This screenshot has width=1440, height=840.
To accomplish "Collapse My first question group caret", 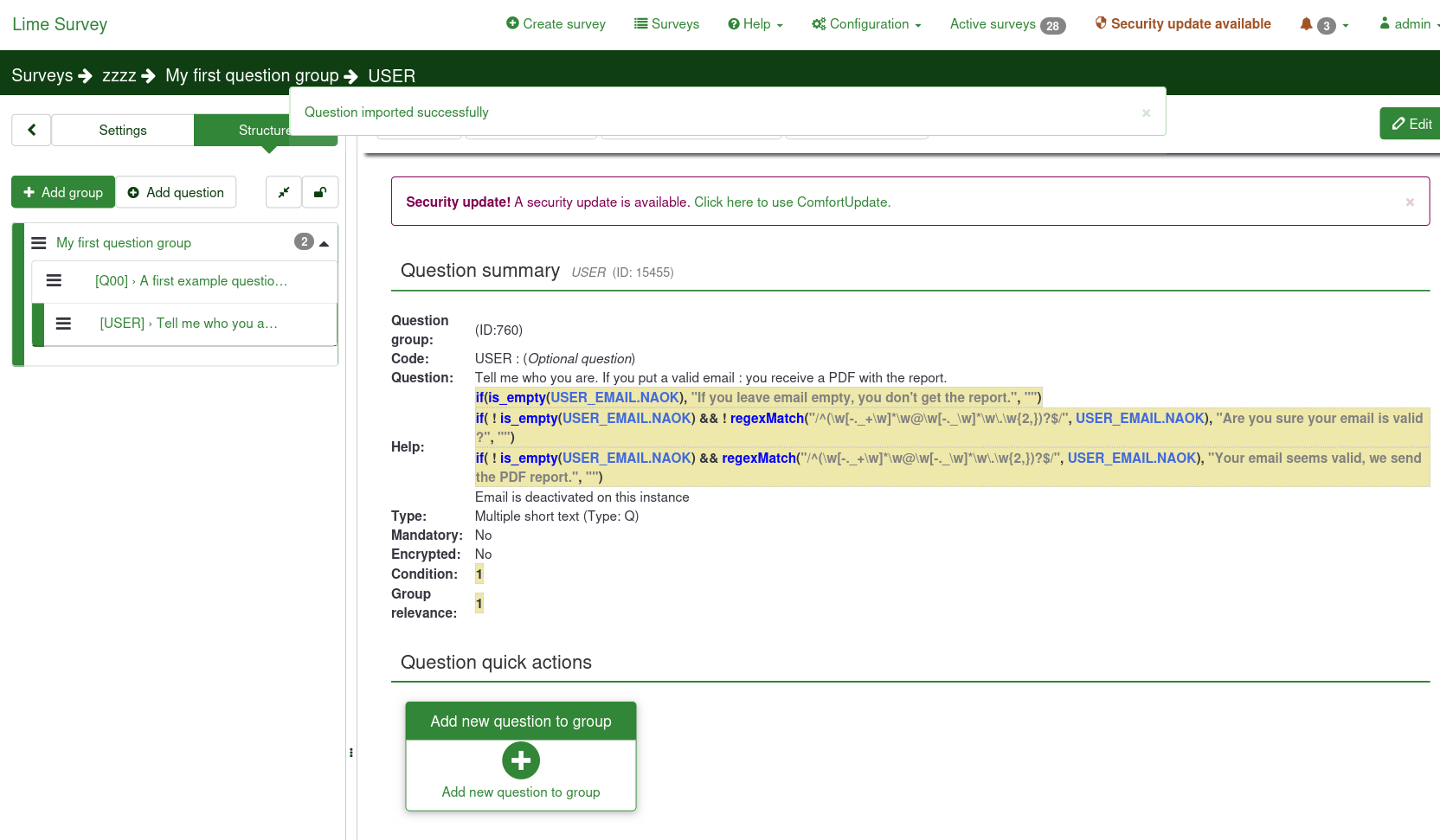I will click(325, 243).
